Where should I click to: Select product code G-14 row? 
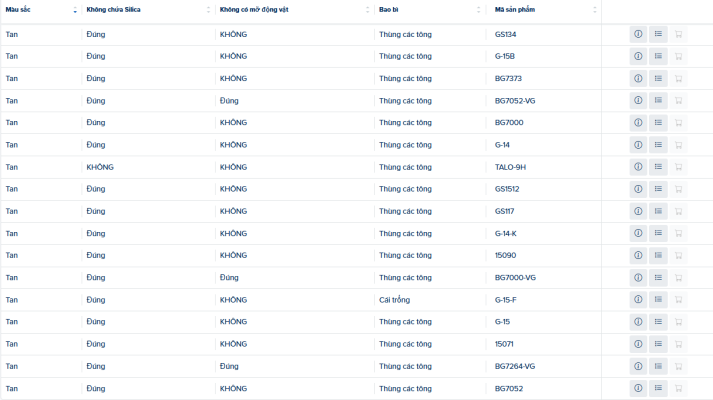coord(356,145)
